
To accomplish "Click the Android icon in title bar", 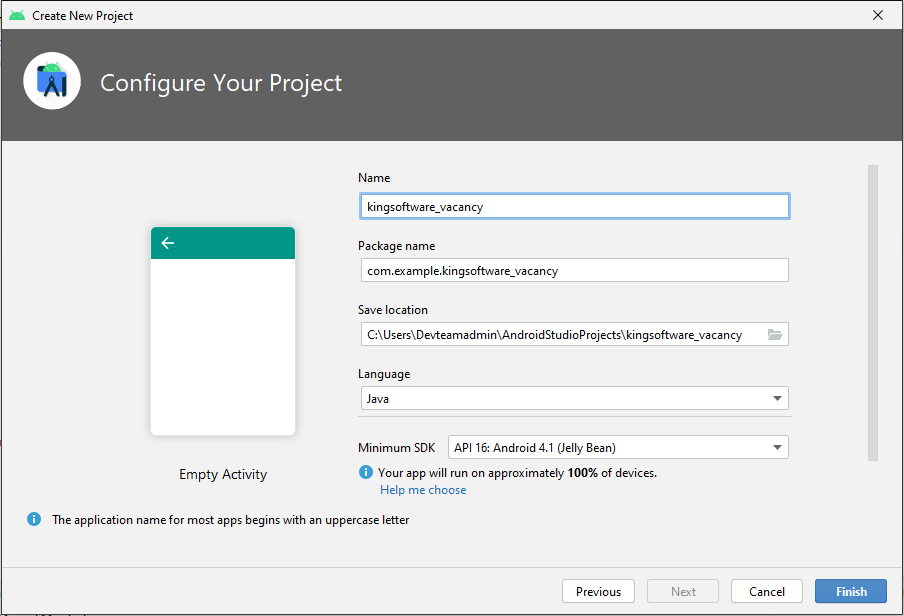I will click(17, 15).
